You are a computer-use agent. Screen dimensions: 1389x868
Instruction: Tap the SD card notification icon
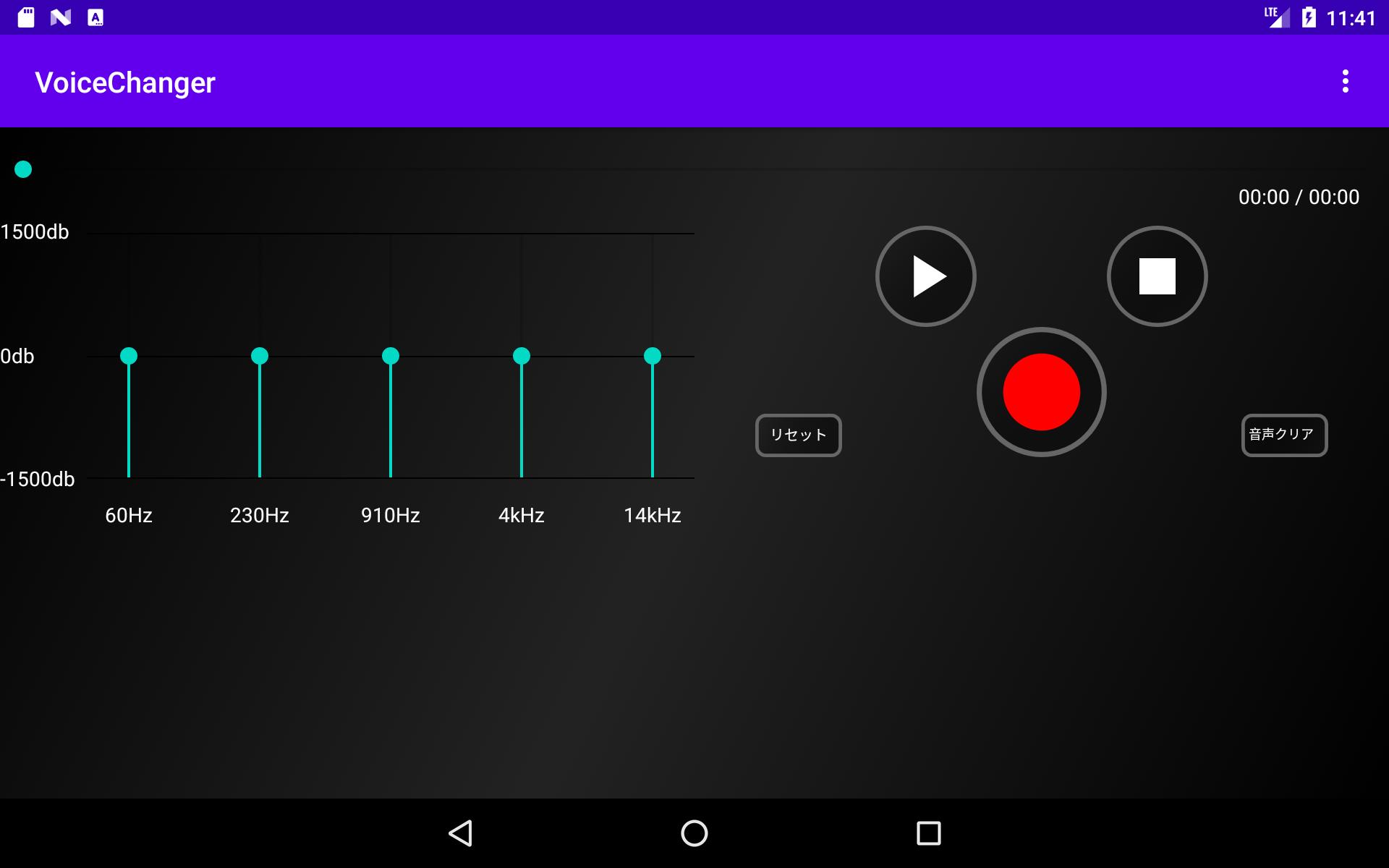coord(26,17)
